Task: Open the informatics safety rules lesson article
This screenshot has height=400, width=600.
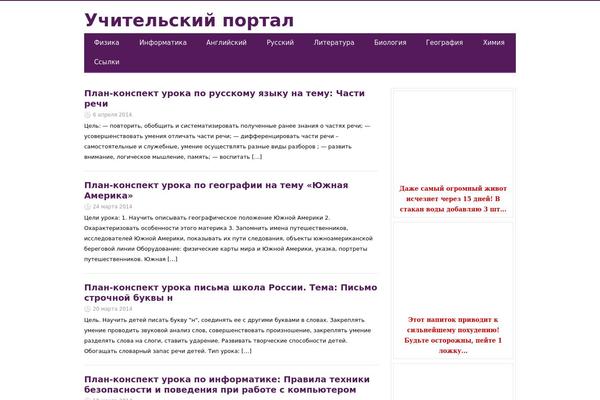Action: click(227, 384)
